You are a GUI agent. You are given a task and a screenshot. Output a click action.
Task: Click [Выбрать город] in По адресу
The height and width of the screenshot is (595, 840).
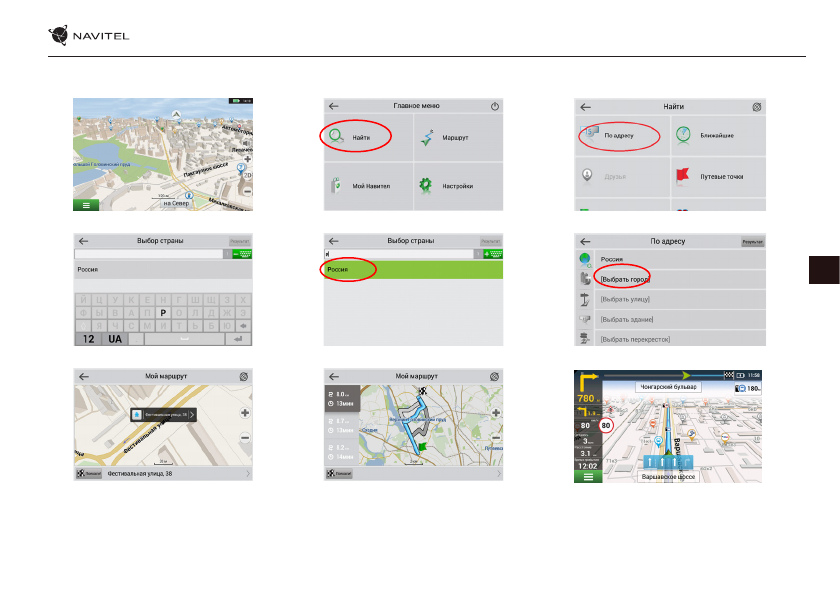(670, 279)
